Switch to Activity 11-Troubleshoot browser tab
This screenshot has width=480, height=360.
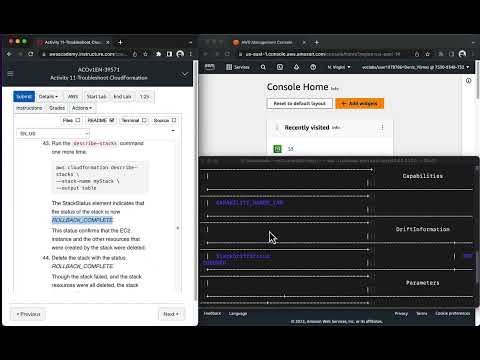(x=73, y=42)
